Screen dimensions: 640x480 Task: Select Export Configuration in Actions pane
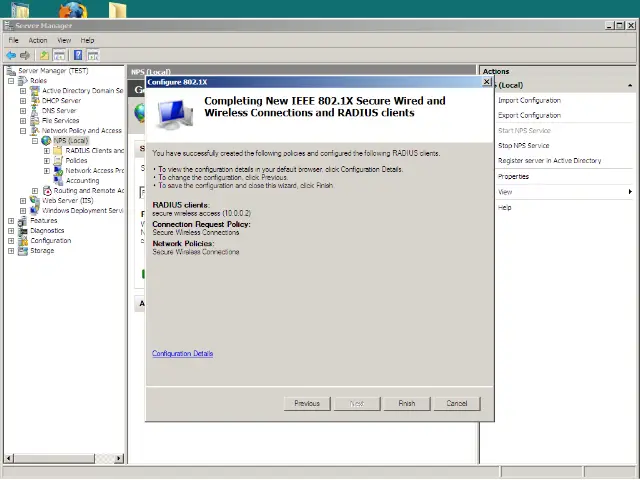(x=529, y=116)
